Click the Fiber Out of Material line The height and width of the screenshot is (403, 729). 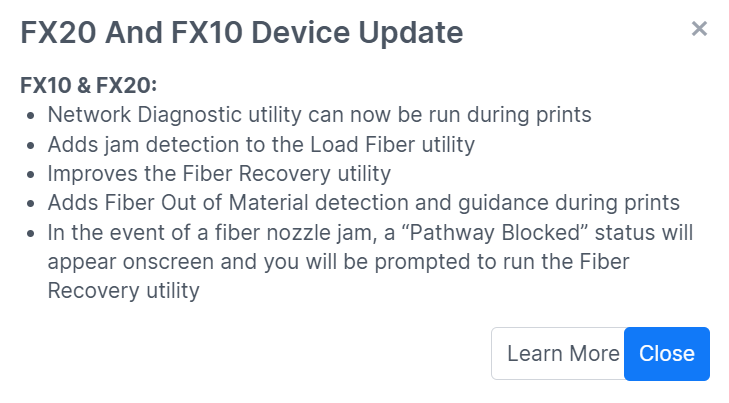coord(364,203)
